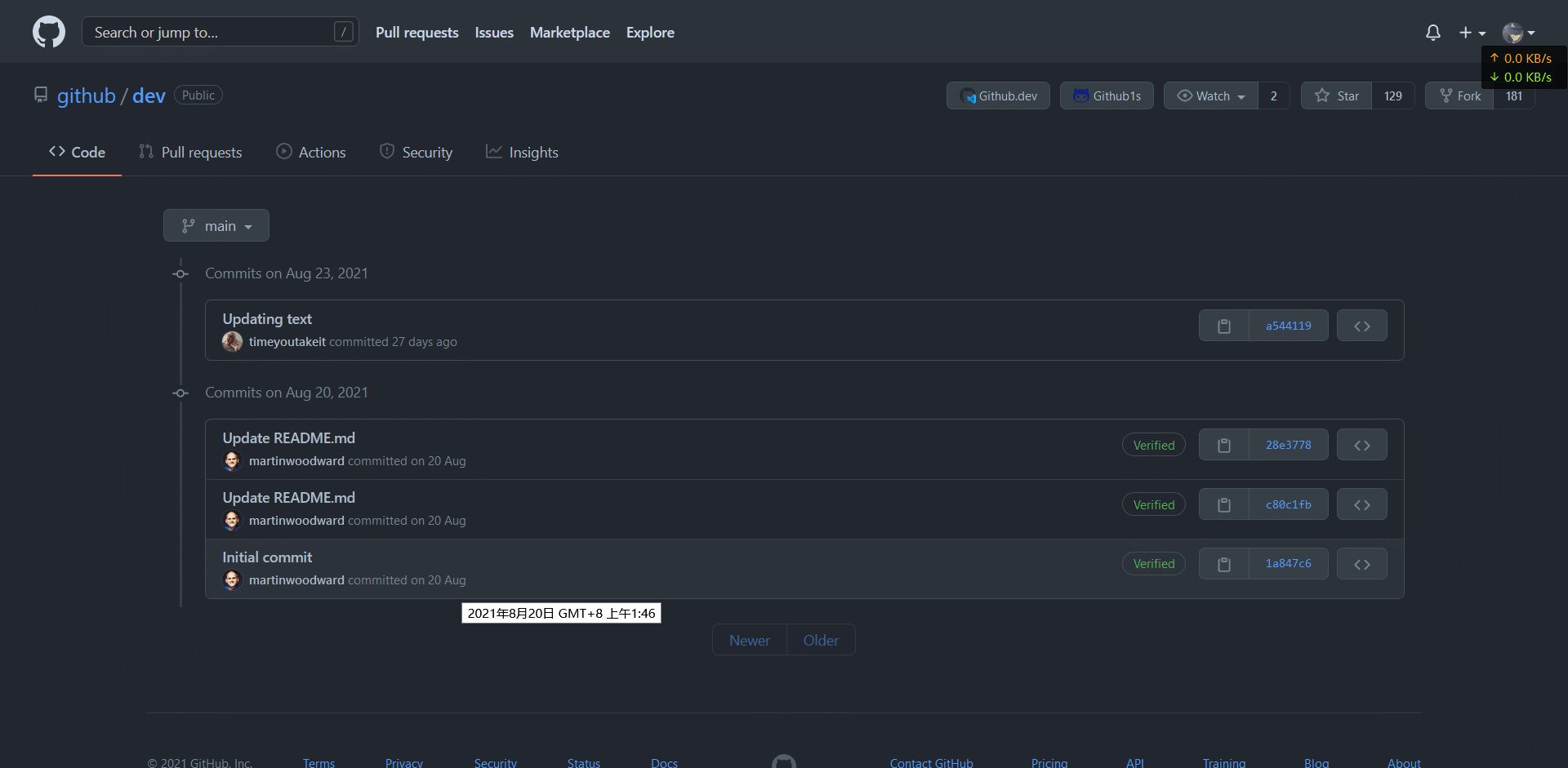Viewport: 1568px width, 768px height.
Task: Open commit 28e3778
Action: coord(1288,445)
